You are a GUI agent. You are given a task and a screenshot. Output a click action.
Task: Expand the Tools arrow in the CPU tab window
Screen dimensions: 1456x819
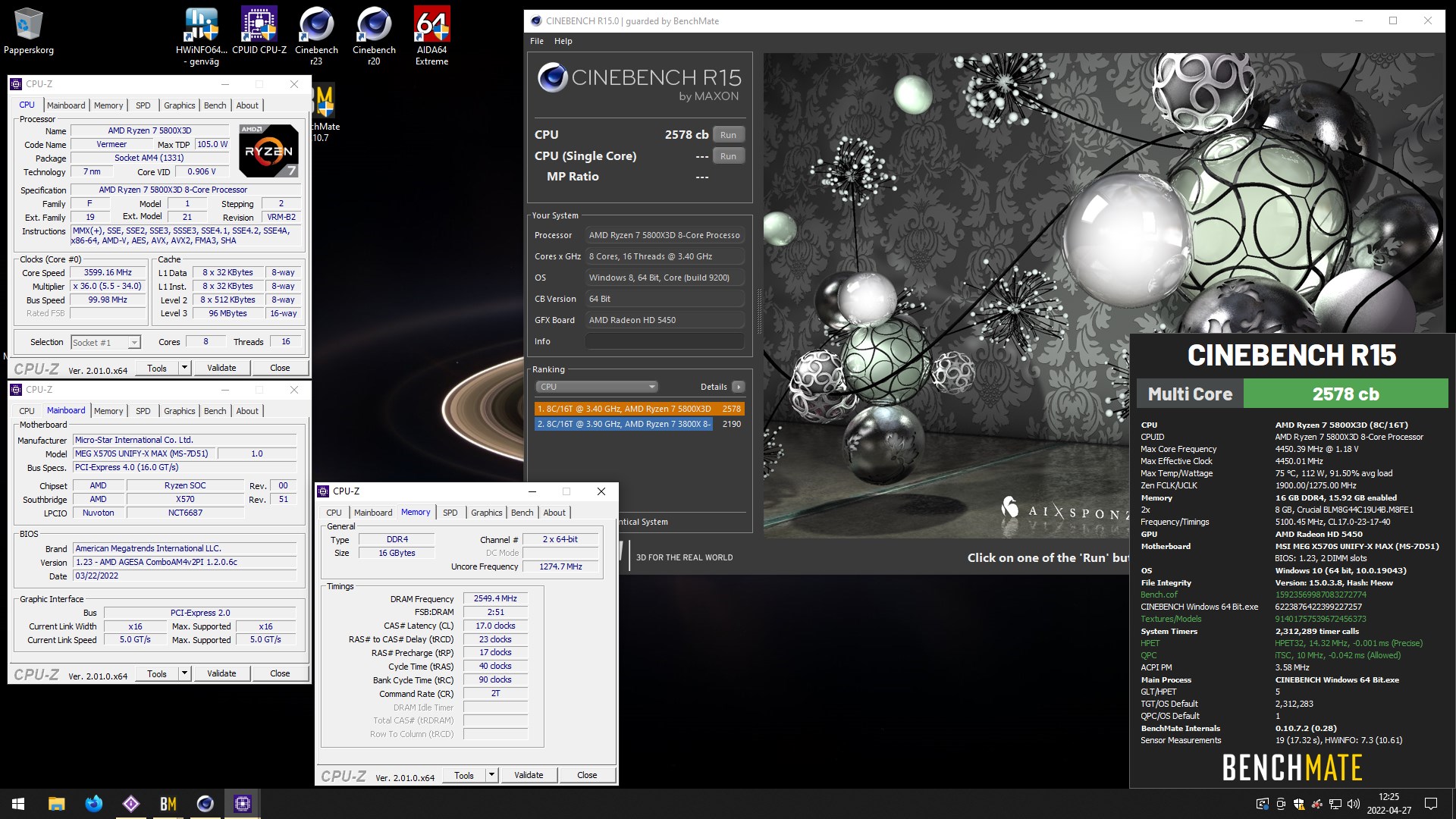tap(184, 368)
